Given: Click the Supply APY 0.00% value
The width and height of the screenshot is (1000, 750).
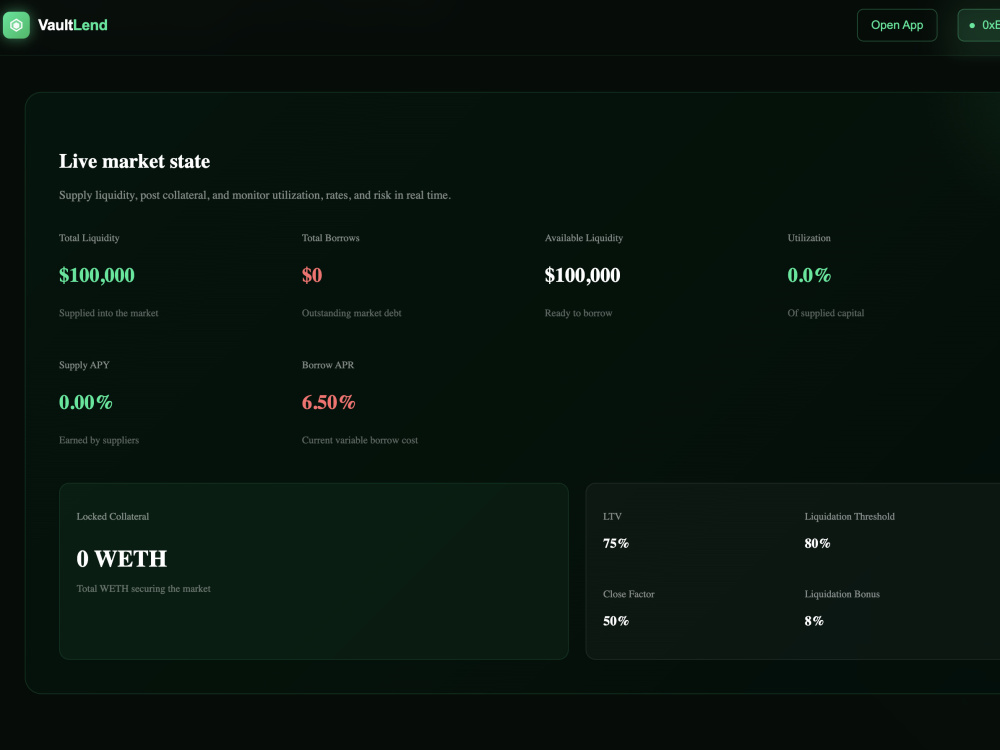Looking at the screenshot, I should tap(85, 402).
